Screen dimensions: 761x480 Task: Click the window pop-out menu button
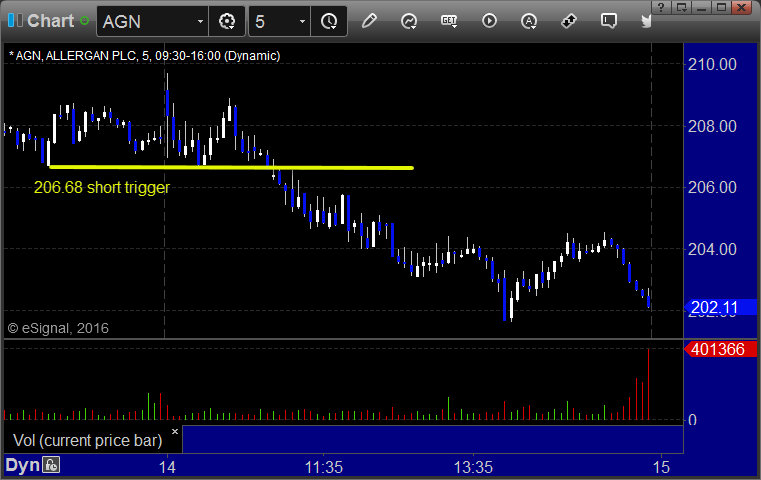click(681, 7)
